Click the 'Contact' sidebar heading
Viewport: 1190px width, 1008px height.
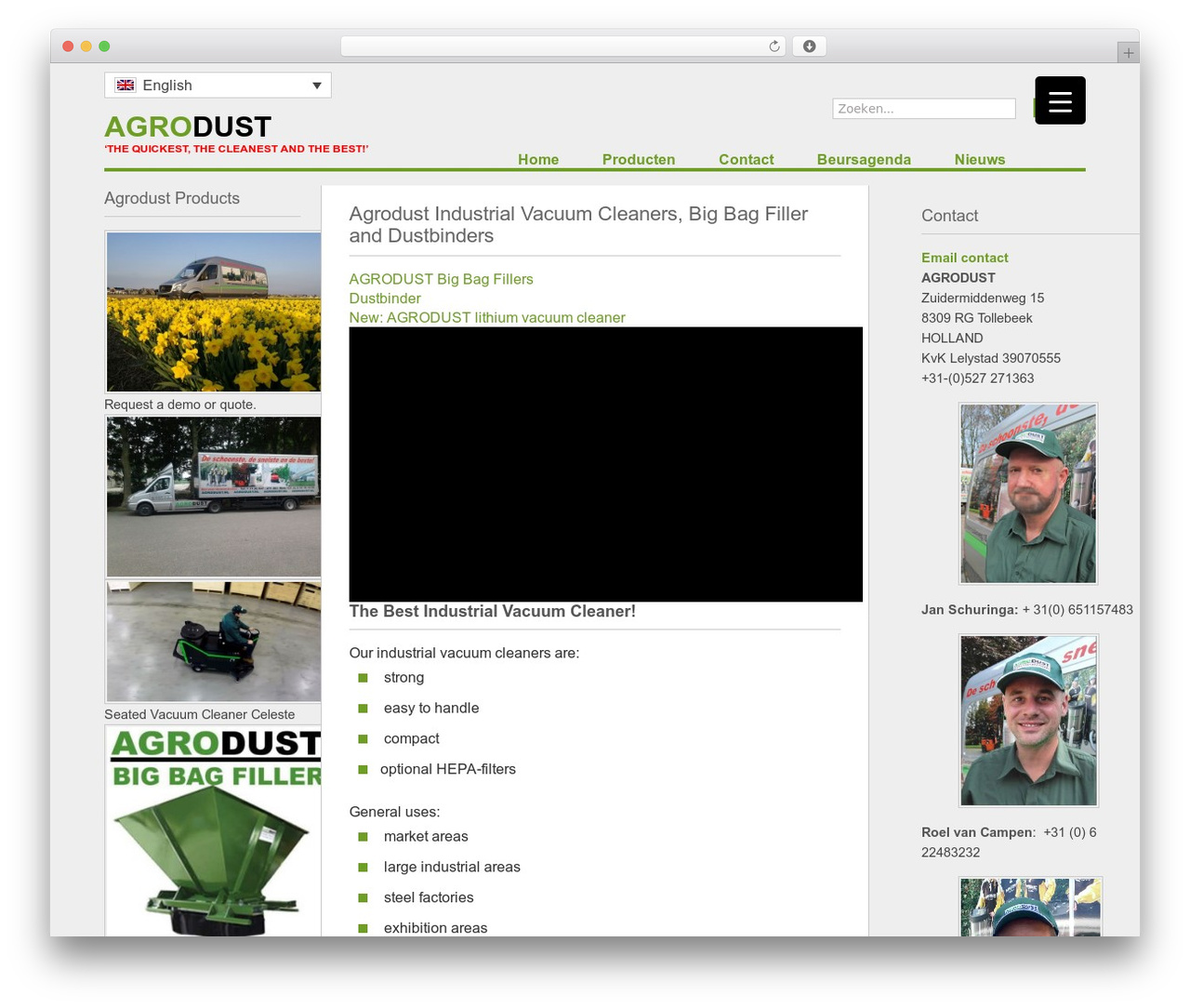point(949,216)
